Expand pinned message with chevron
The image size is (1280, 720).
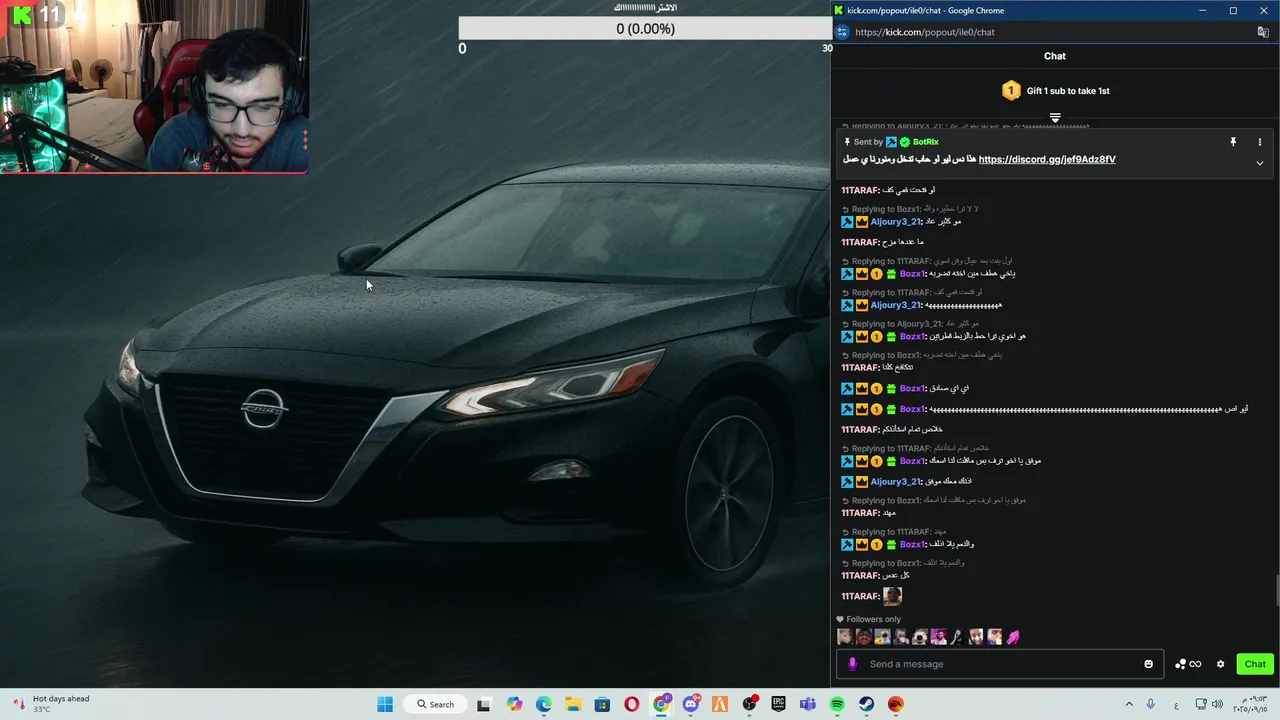[1260, 163]
